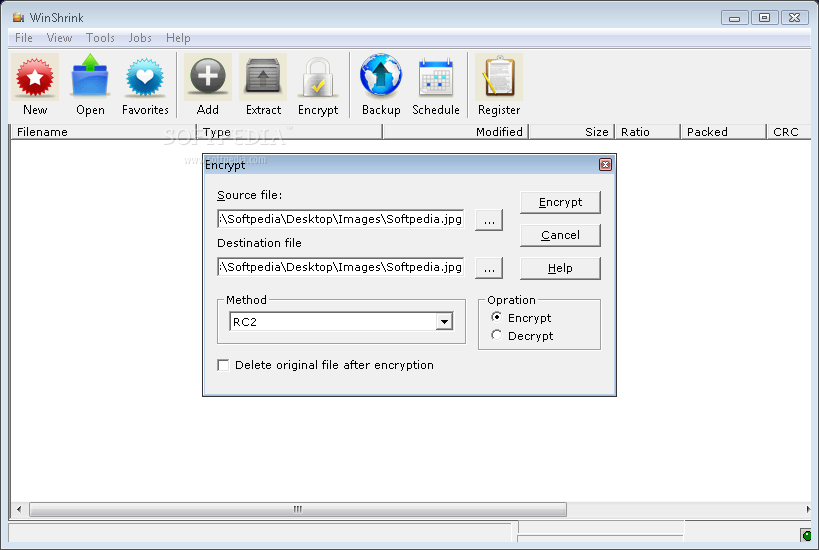The image size is (819, 550).
Task: Click the scrollbar right arrow
Action: point(808,509)
